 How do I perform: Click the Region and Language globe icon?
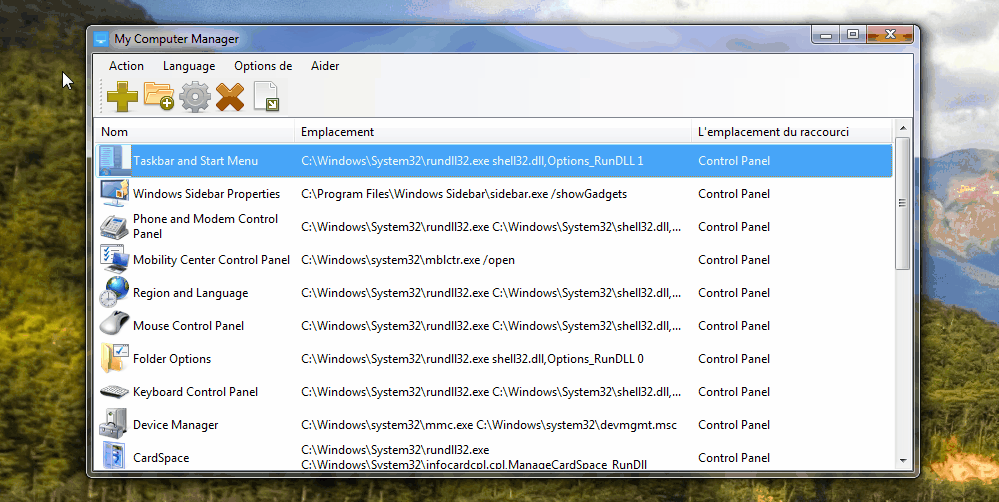[x=115, y=292]
